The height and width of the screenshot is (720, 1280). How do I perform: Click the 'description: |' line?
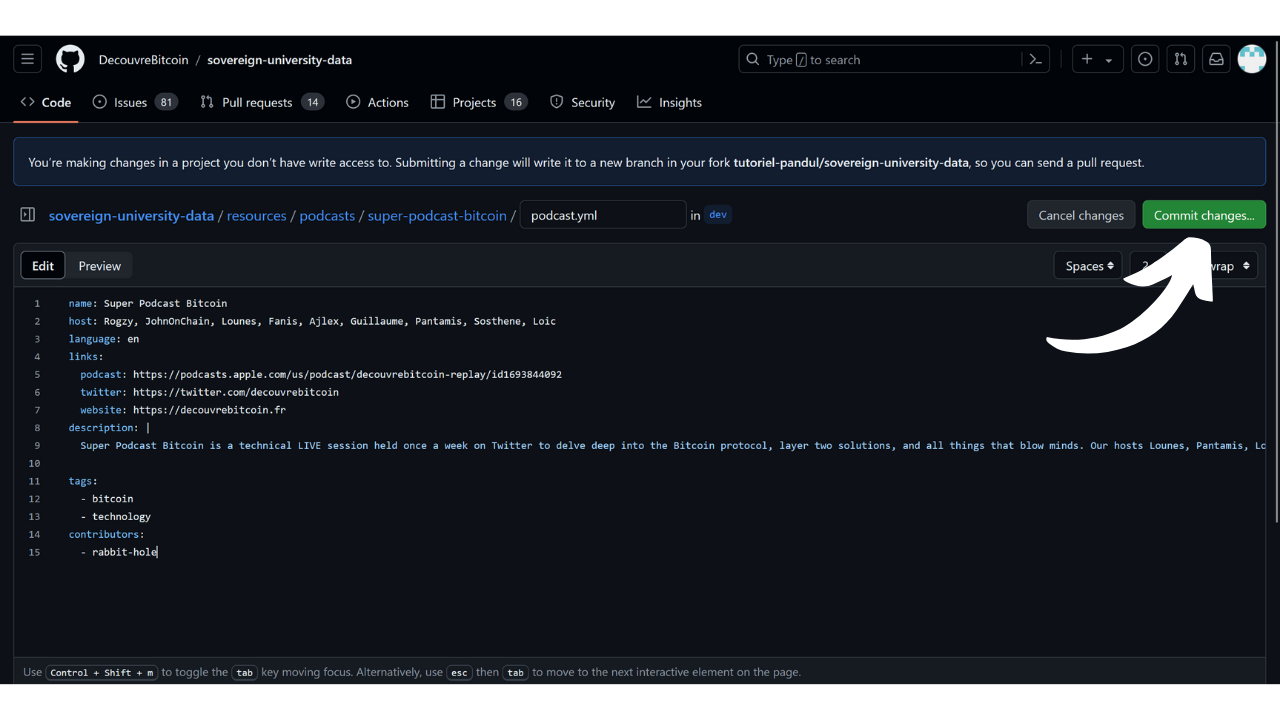click(109, 428)
